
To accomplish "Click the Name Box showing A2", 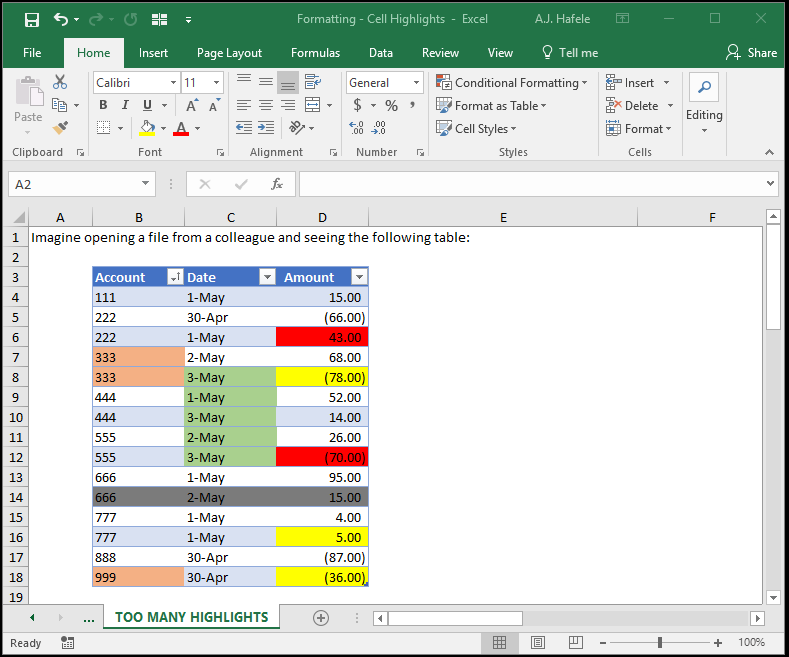I will 82,184.
